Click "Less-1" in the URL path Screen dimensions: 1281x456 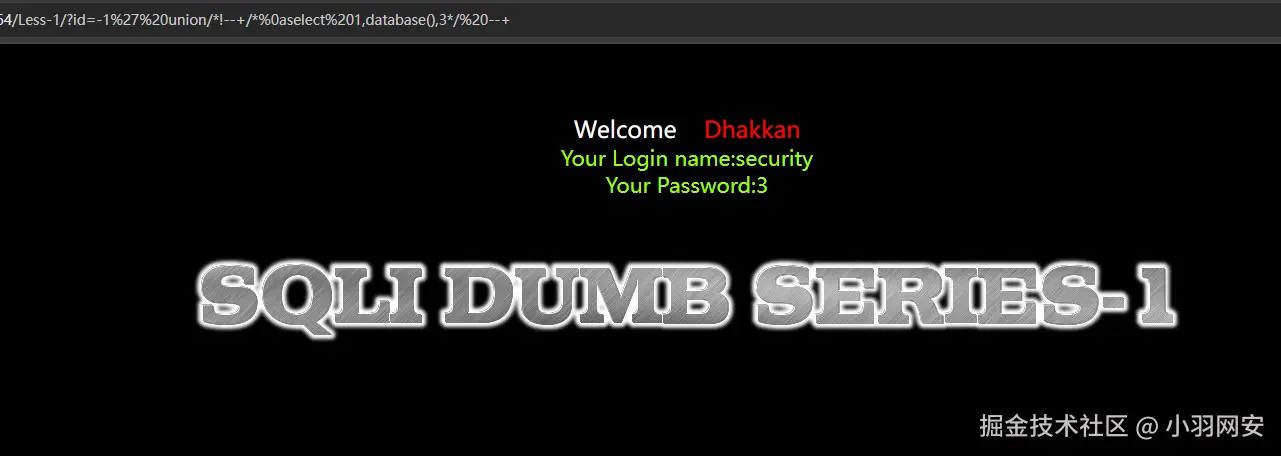(38, 20)
